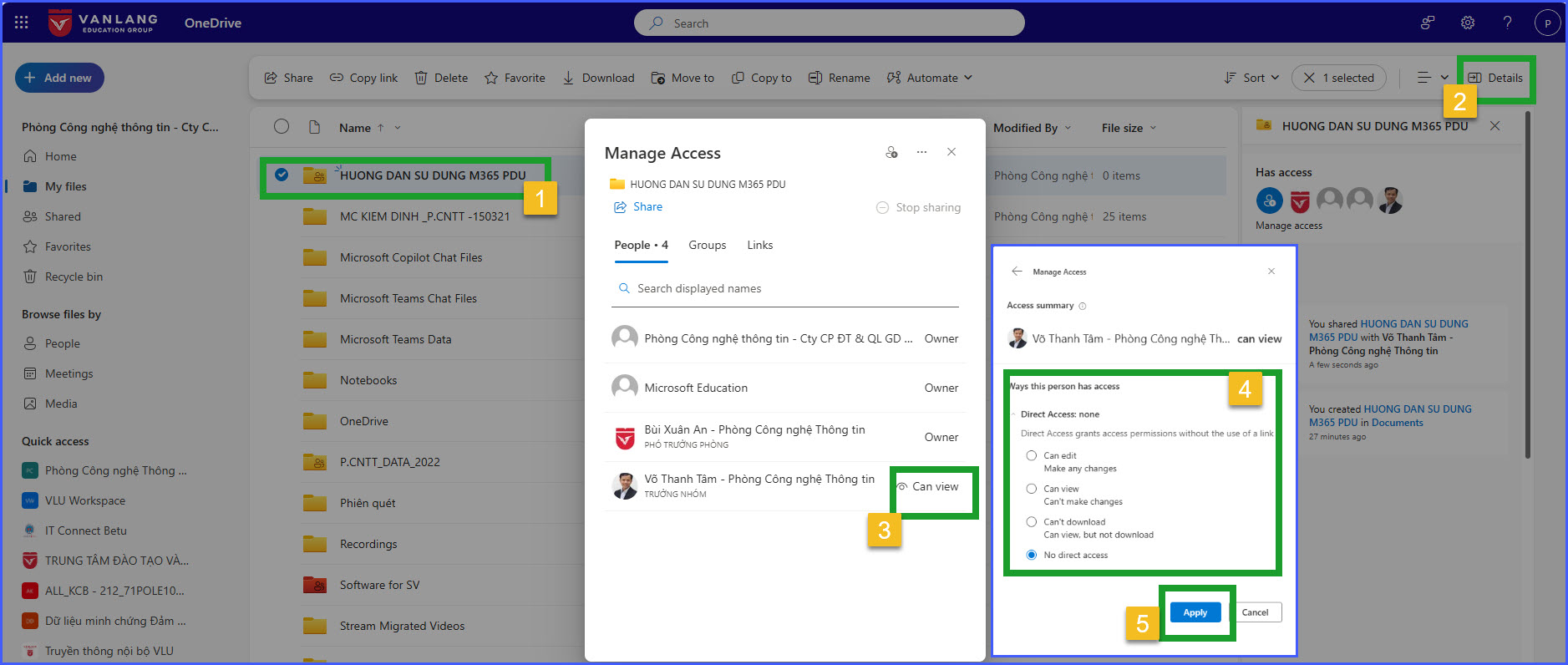1568x665 pixels.
Task: Expand the Automate dropdown
Action: (x=930, y=78)
